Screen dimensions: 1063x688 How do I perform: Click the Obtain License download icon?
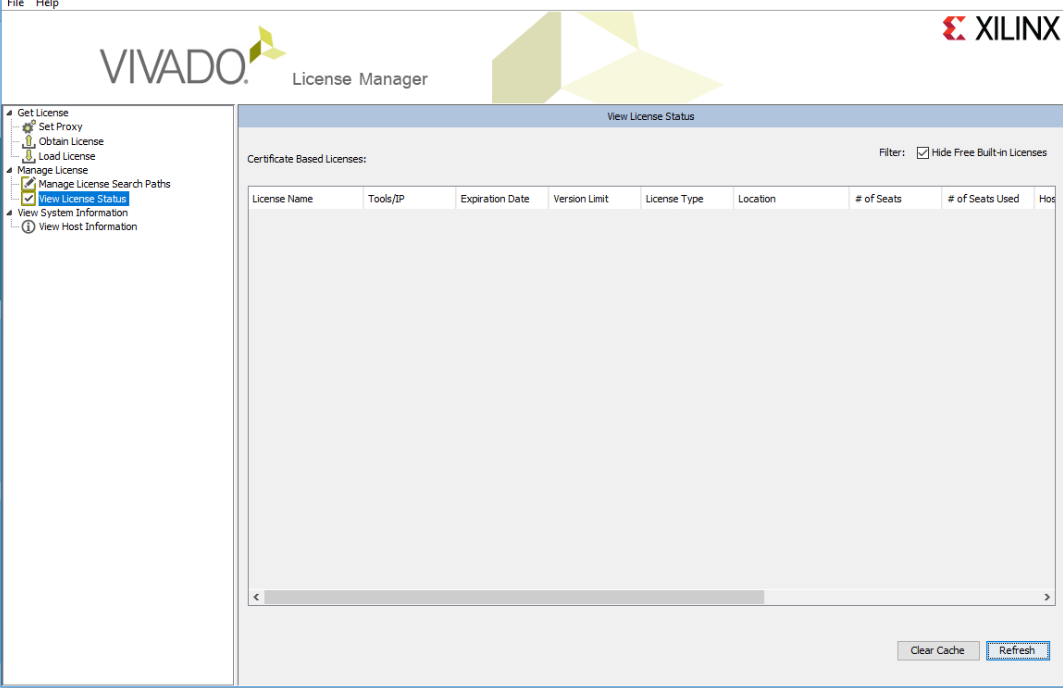28,142
